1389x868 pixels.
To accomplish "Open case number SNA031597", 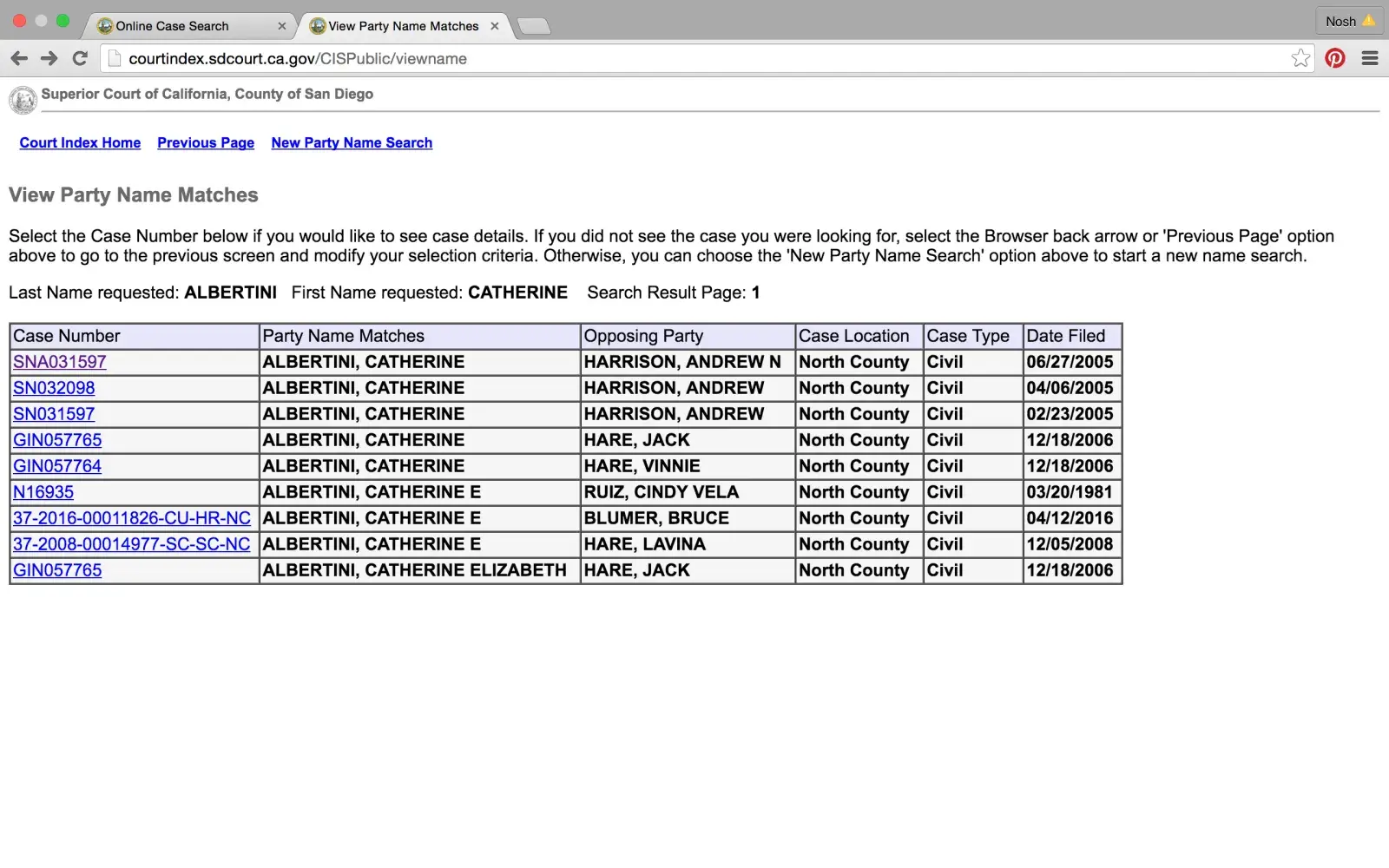I will pos(60,362).
